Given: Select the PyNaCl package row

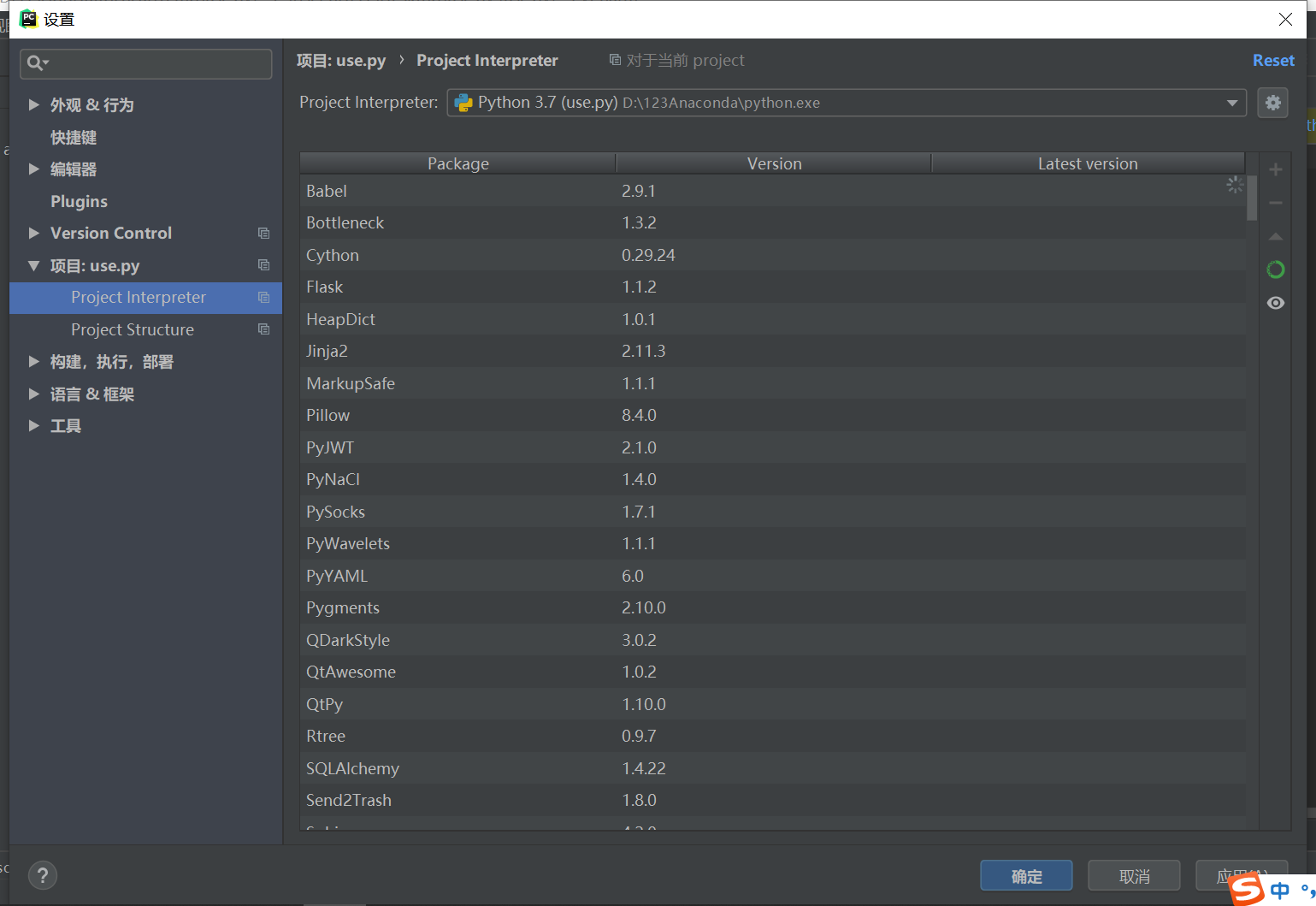Looking at the screenshot, I should pos(773,479).
